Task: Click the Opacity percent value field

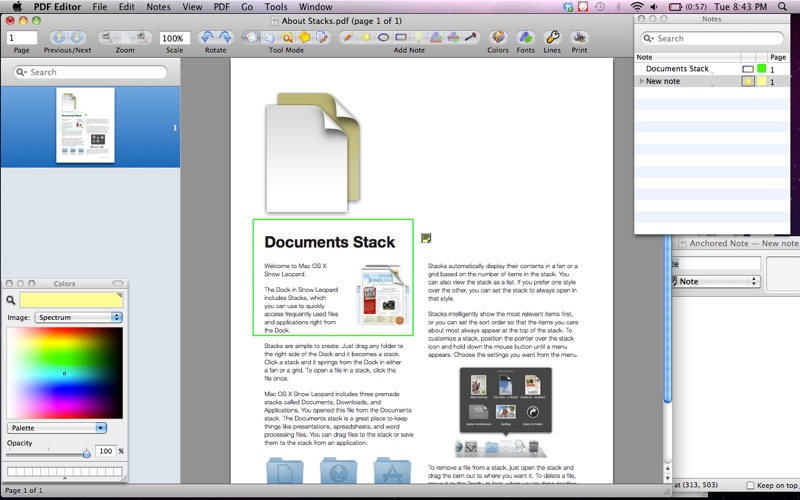Action: [x=106, y=451]
